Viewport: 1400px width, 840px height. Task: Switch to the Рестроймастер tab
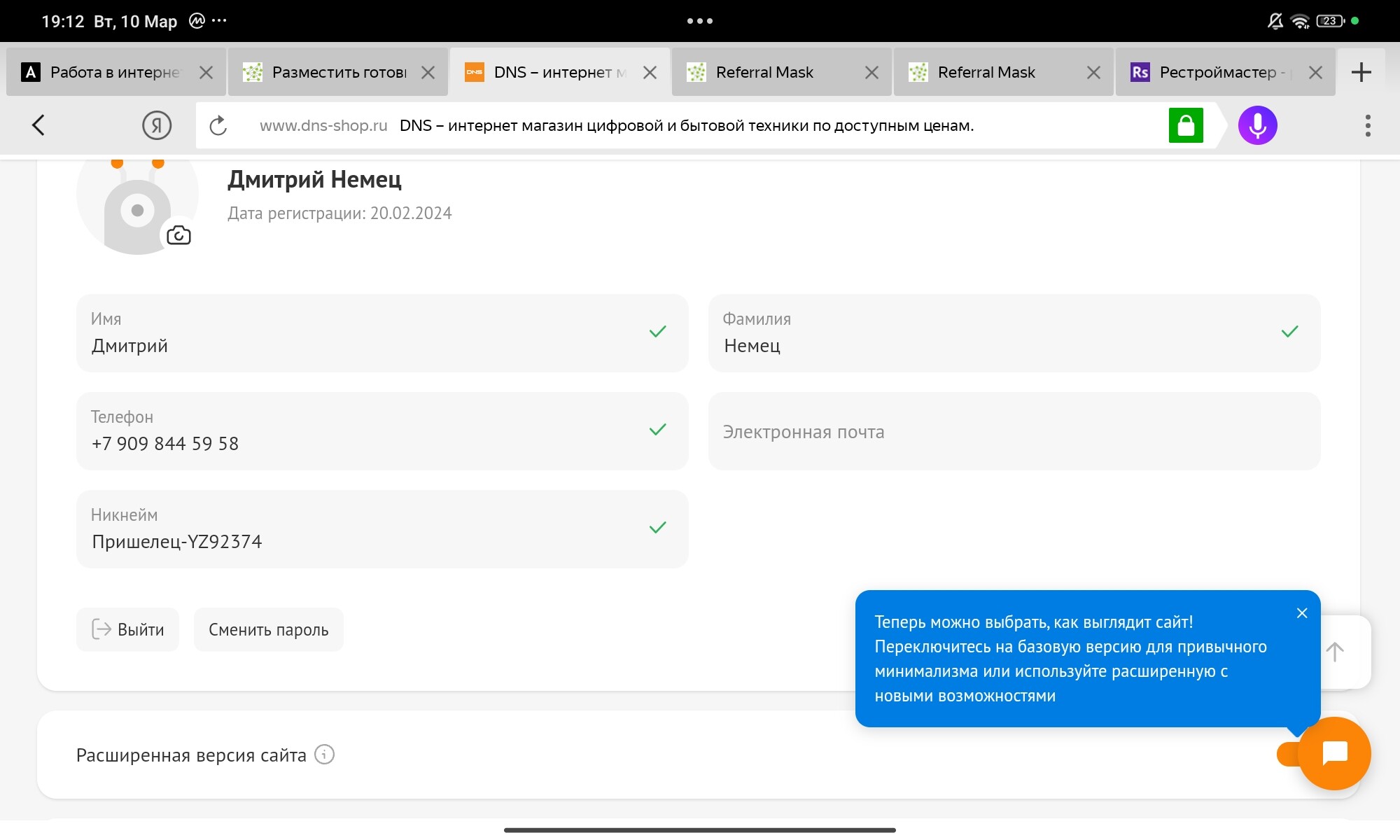click(1217, 72)
